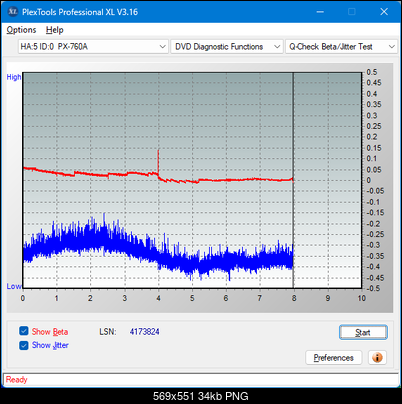This screenshot has height=404, width=402.
Task: Open the orange info icon button
Action: 377,358
